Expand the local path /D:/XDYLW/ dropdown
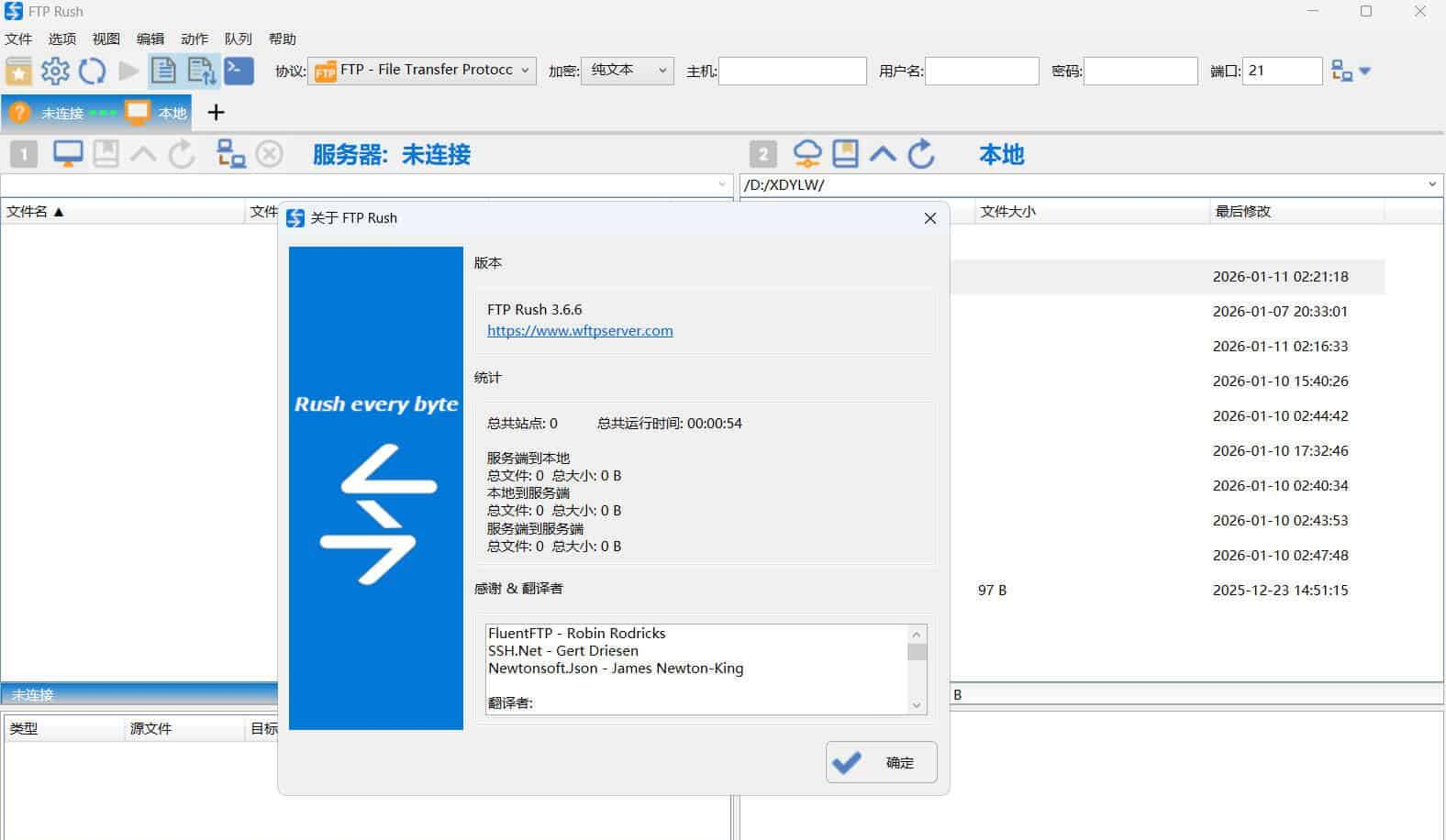Screen dimensions: 1446x840 (1431, 184)
